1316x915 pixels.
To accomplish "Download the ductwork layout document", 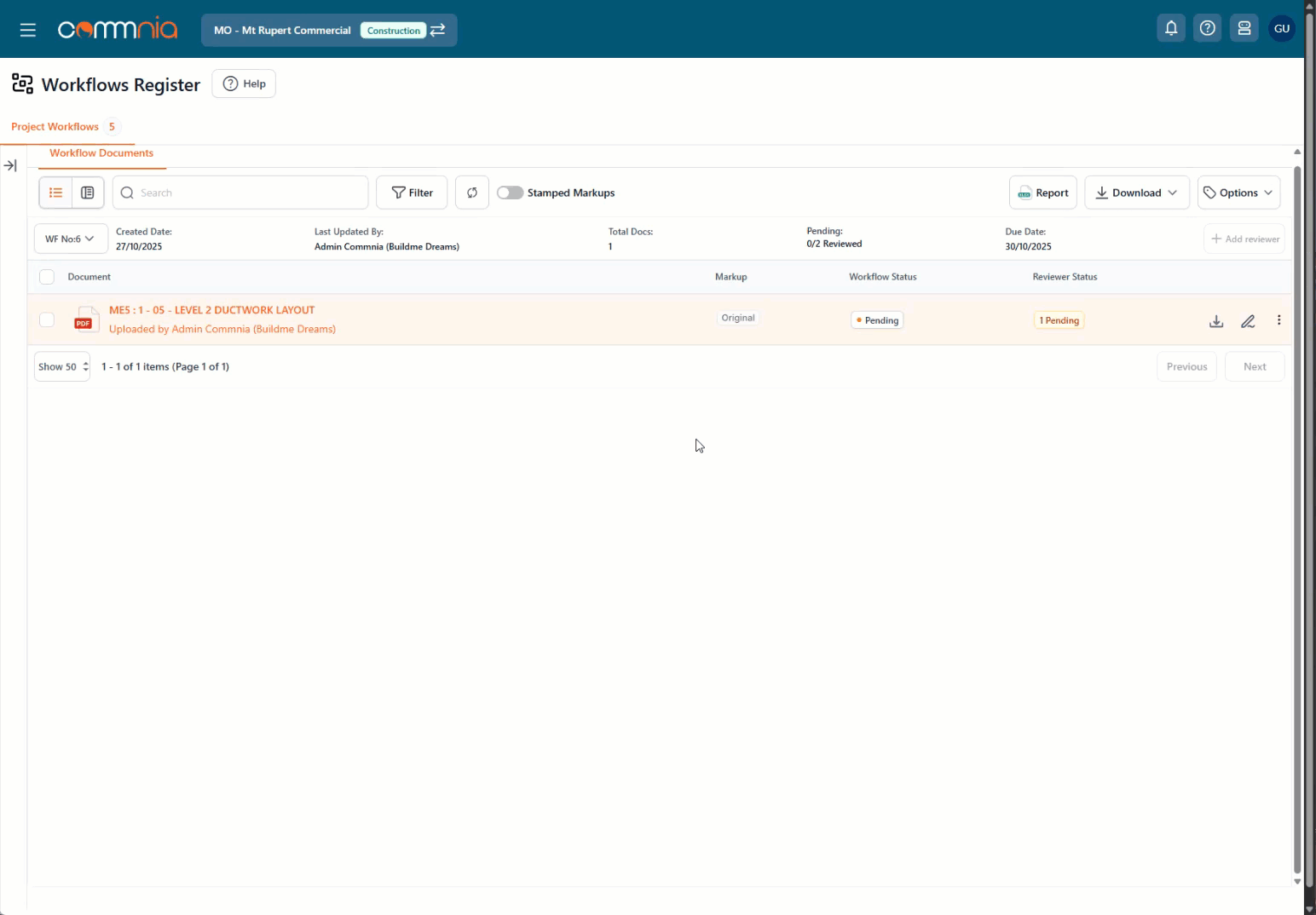I will point(1216,321).
